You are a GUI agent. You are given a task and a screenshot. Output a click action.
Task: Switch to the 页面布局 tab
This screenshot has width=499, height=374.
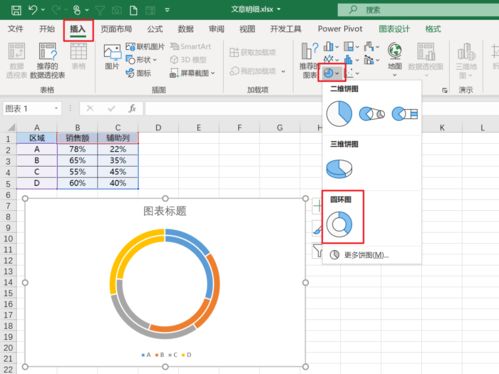(x=116, y=29)
